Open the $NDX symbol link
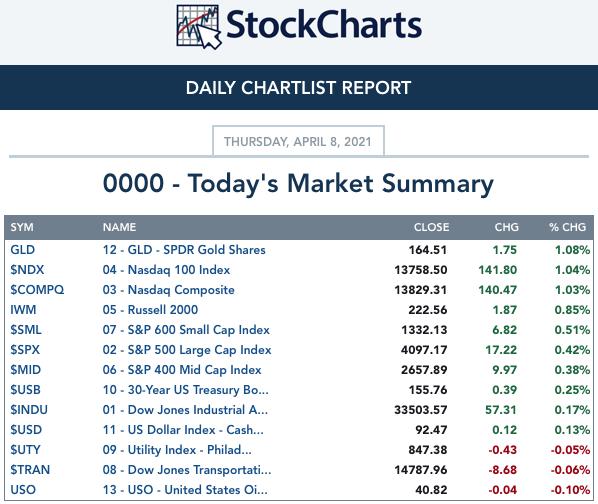This screenshot has height=504, width=598. 27,270
